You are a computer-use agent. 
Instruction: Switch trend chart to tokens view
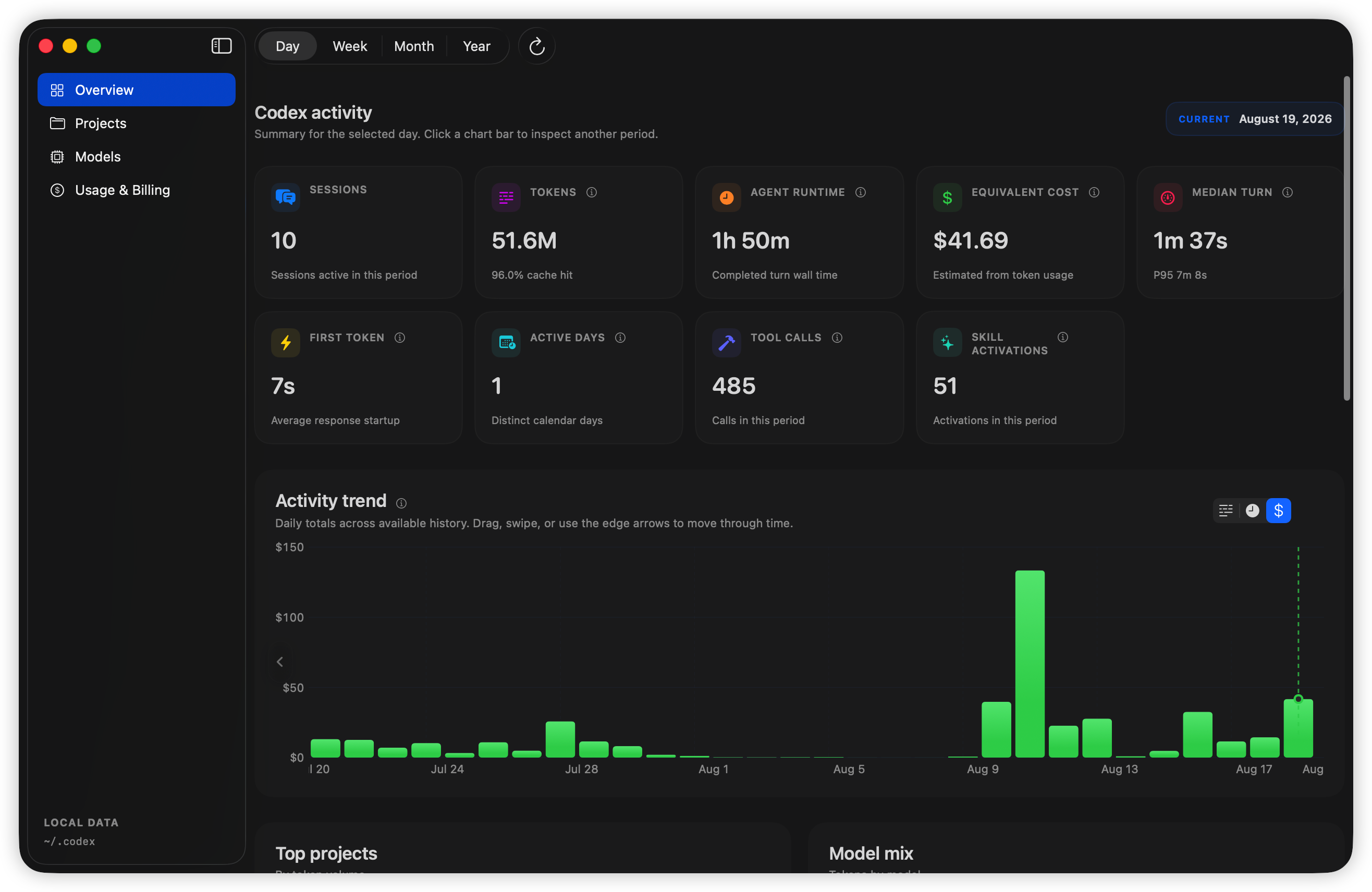pyautogui.click(x=1226, y=511)
